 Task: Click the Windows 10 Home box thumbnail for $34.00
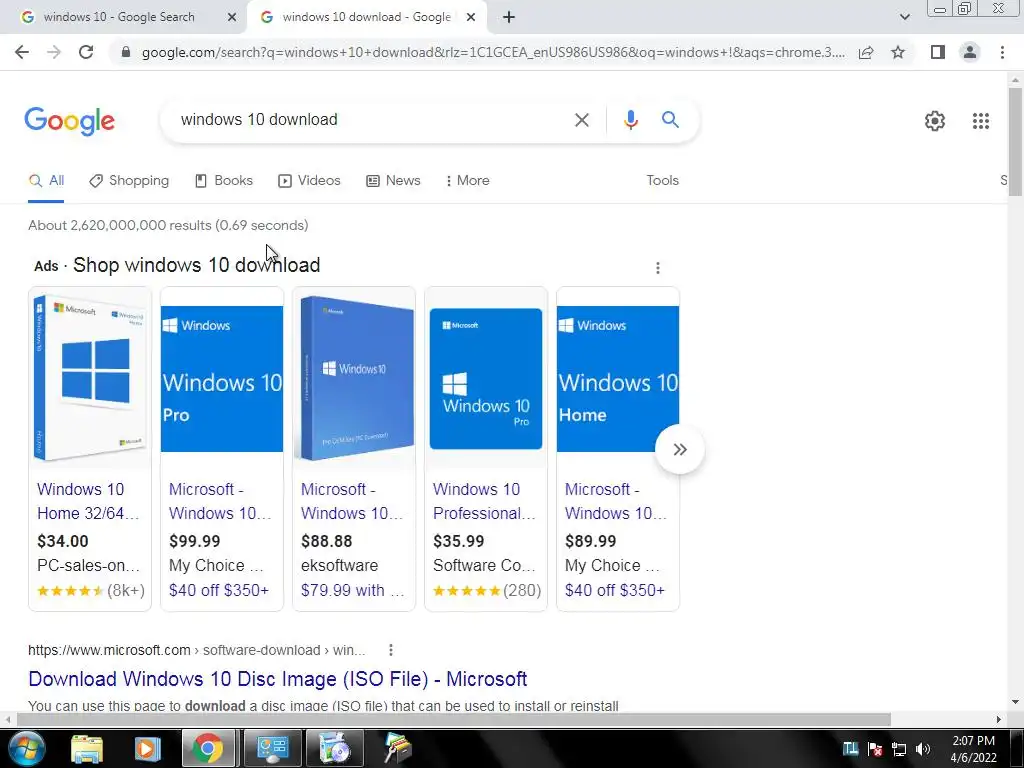pyautogui.click(x=90, y=377)
